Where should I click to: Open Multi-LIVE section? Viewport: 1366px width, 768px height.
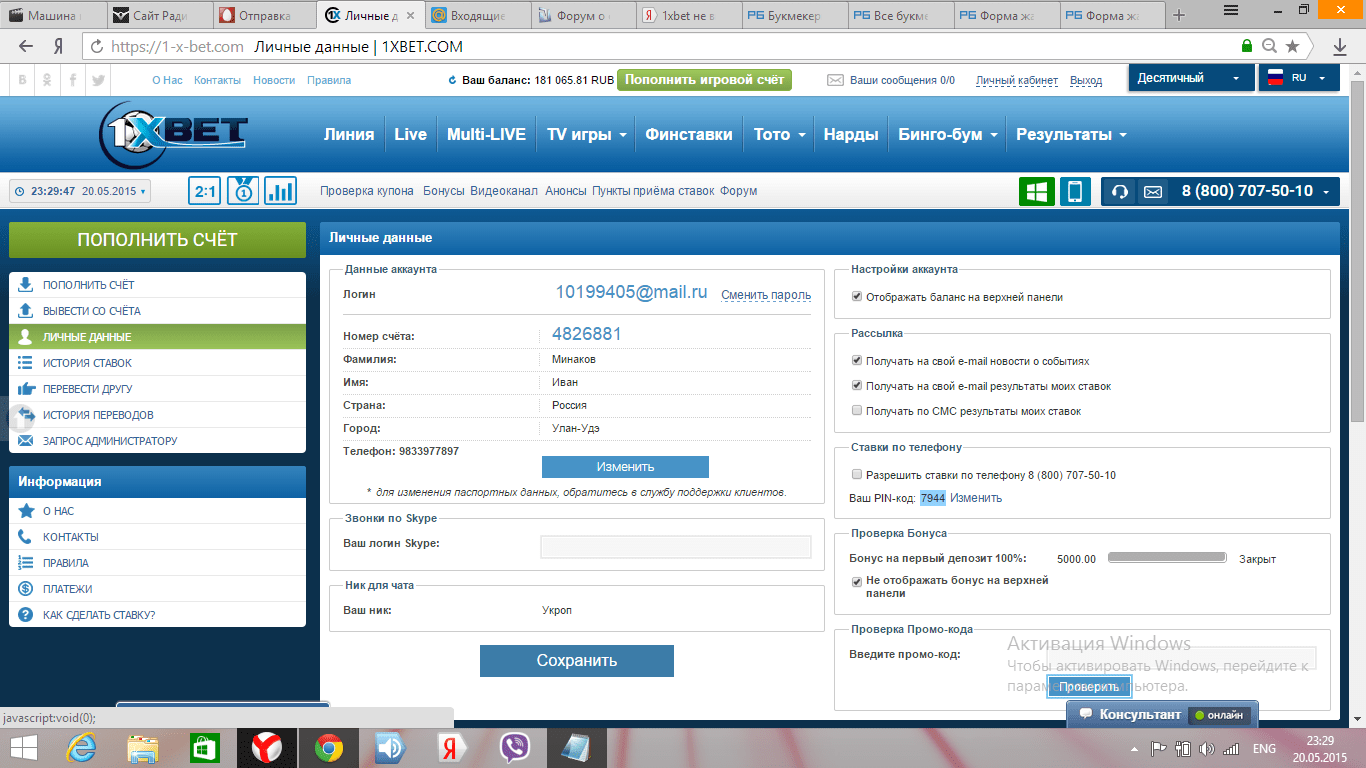(x=486, y=135)
